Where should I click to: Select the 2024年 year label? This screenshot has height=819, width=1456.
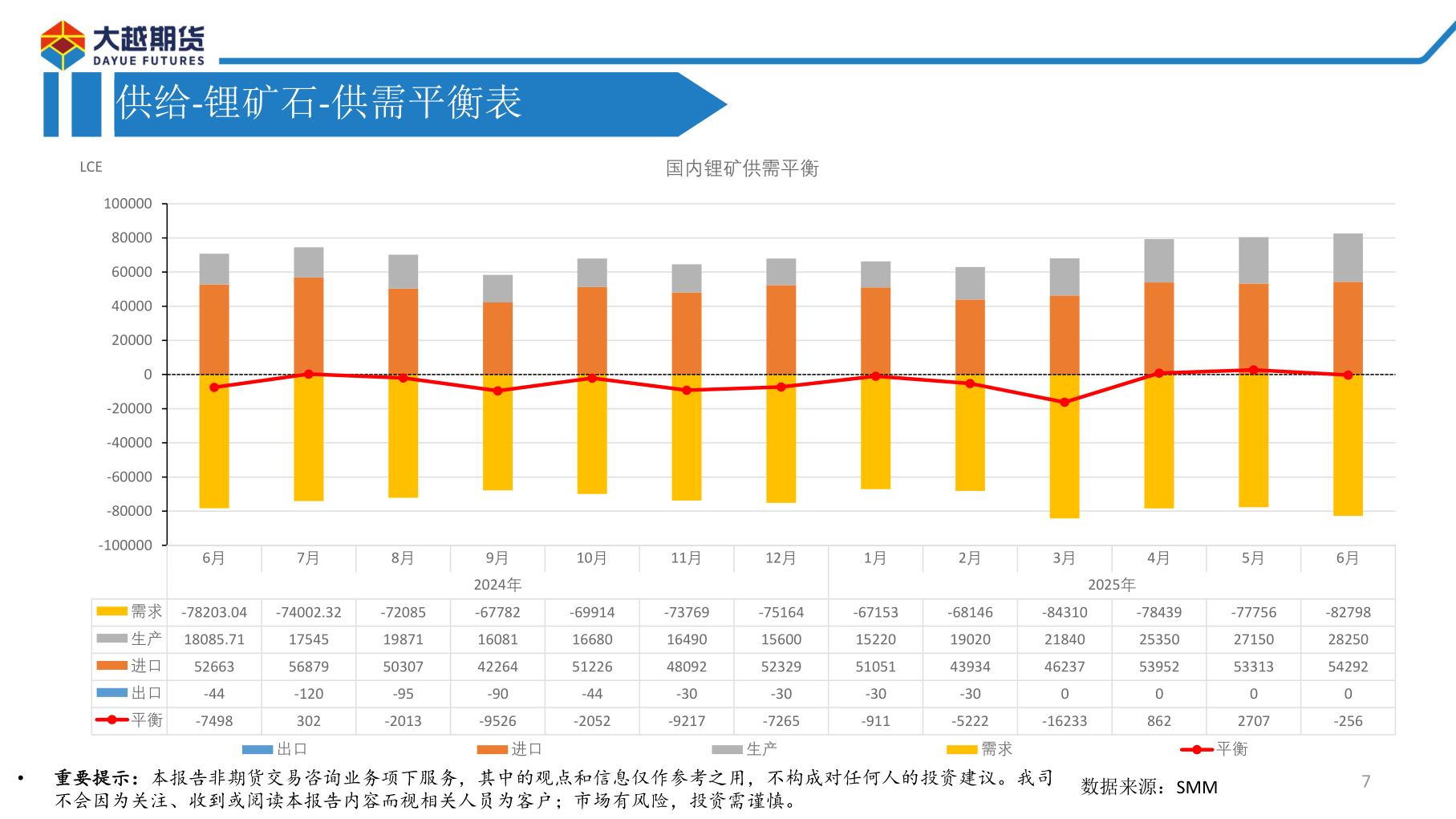pyautogui.click(x=497, y=585)
